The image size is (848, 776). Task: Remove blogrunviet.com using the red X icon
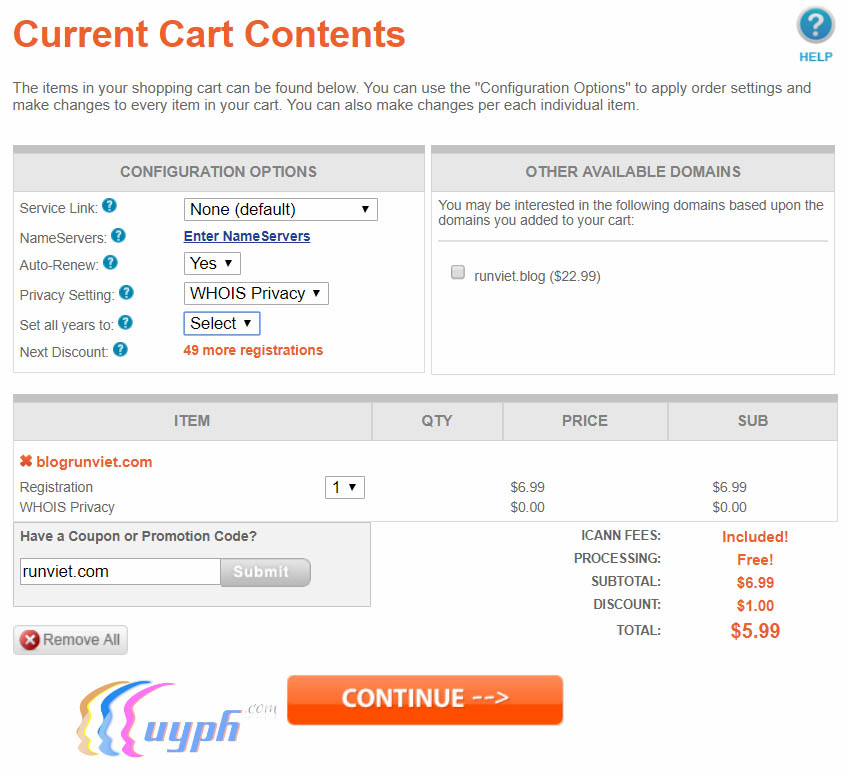click(26, 462)
